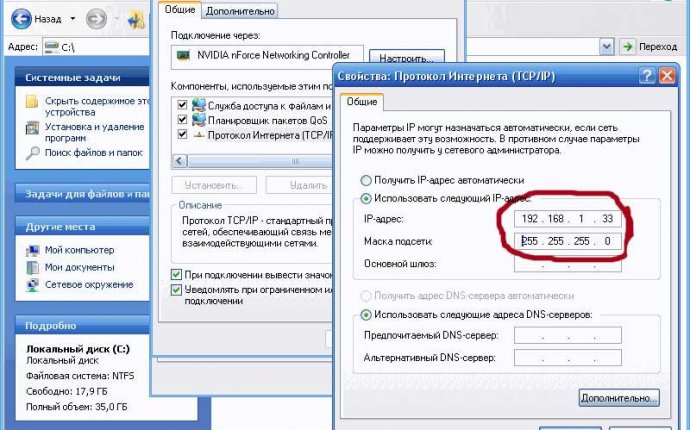Screen dimensions: 690x430
Task: Open Установка и удаление программ link
Action: point(94,132)
